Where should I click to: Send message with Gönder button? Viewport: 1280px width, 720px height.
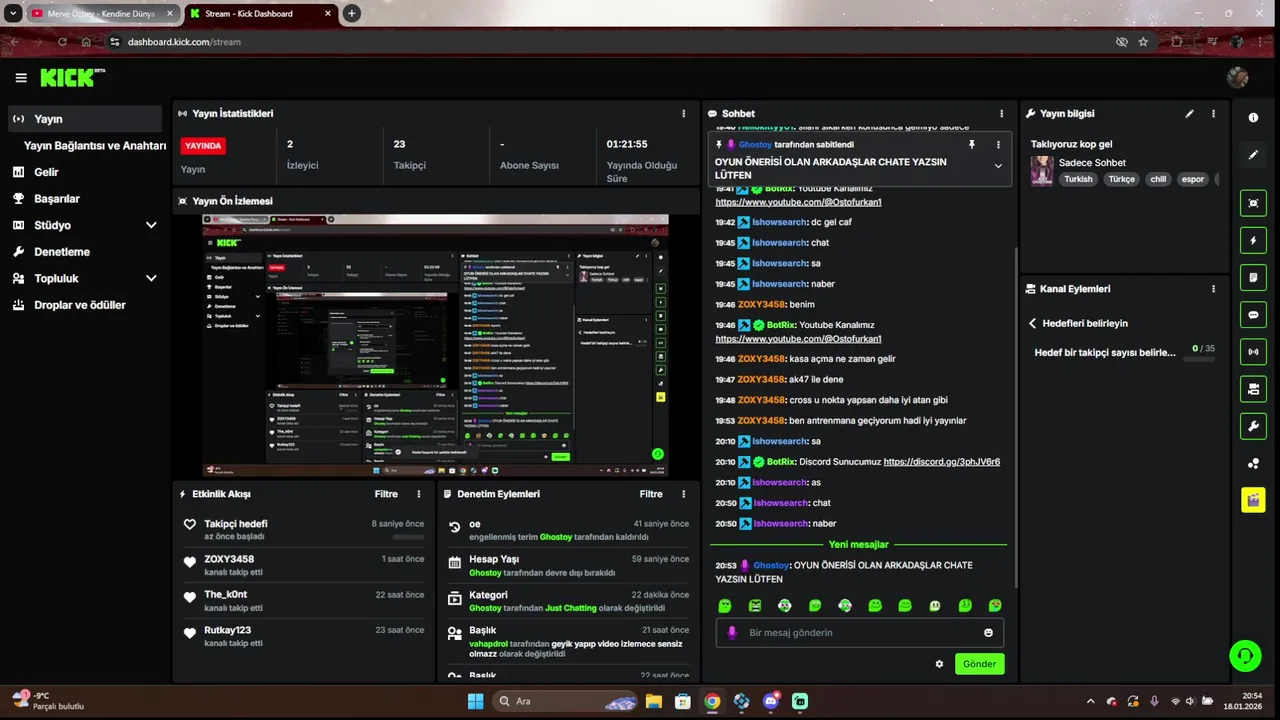(979, 664)
